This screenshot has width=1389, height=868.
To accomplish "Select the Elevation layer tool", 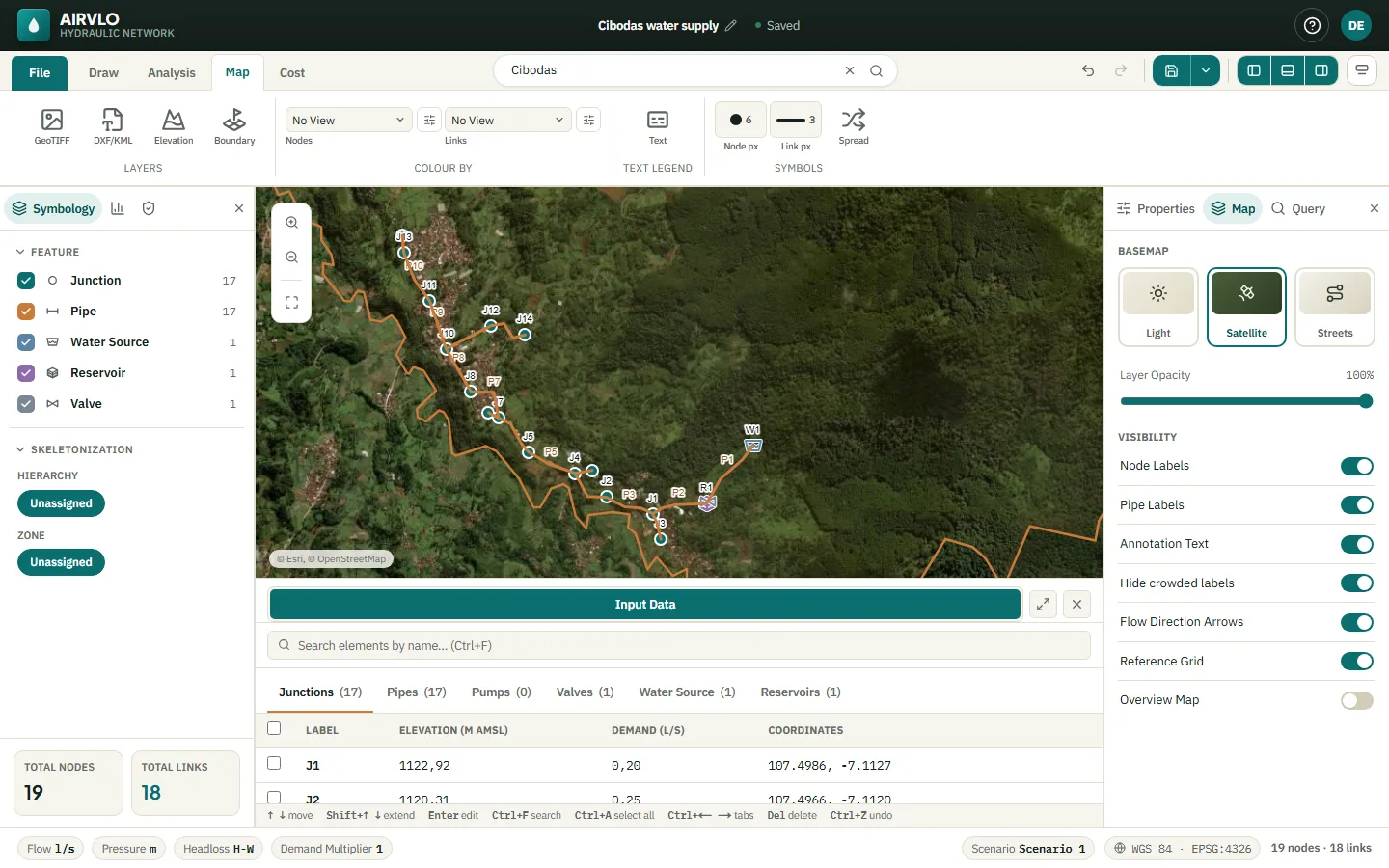I will [174, 126].
